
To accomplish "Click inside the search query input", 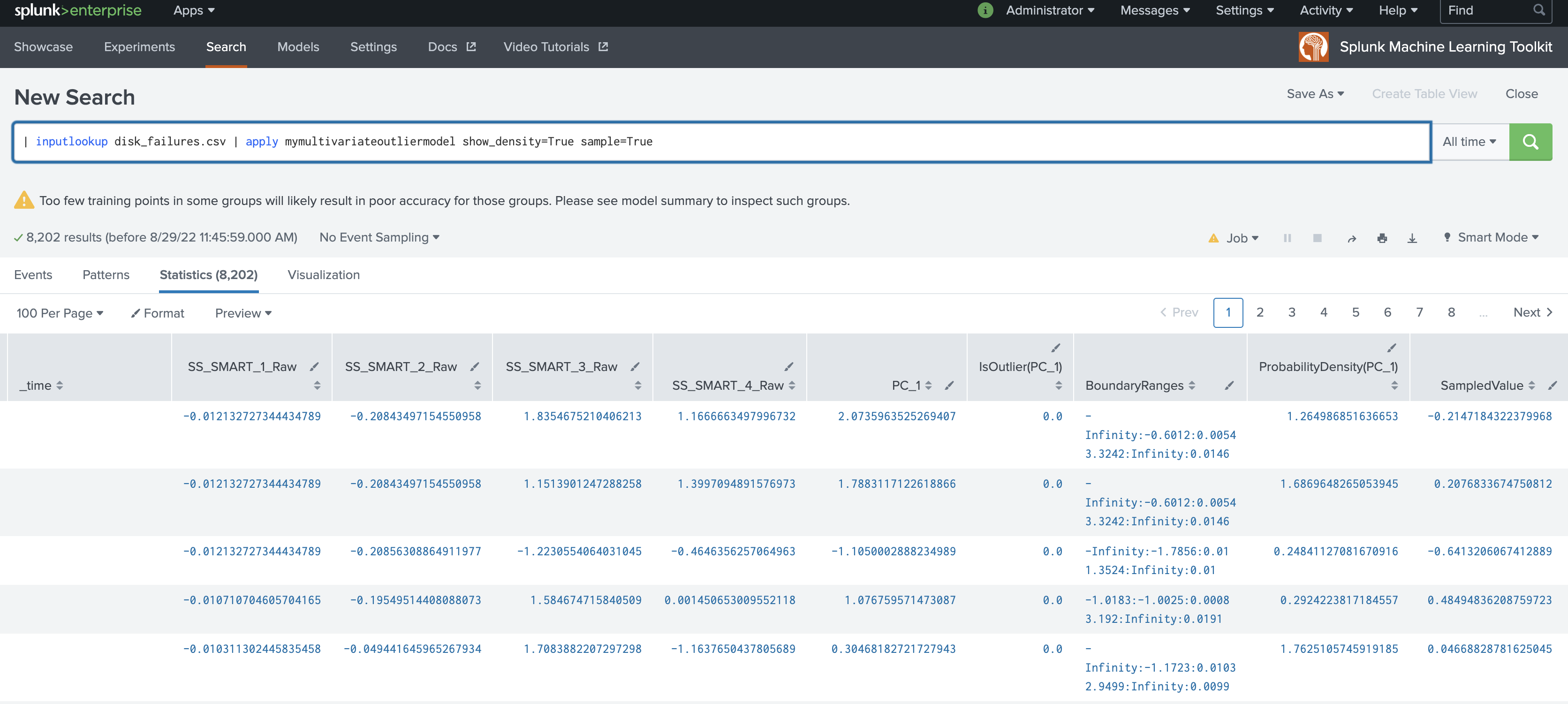I will [721, 142].
